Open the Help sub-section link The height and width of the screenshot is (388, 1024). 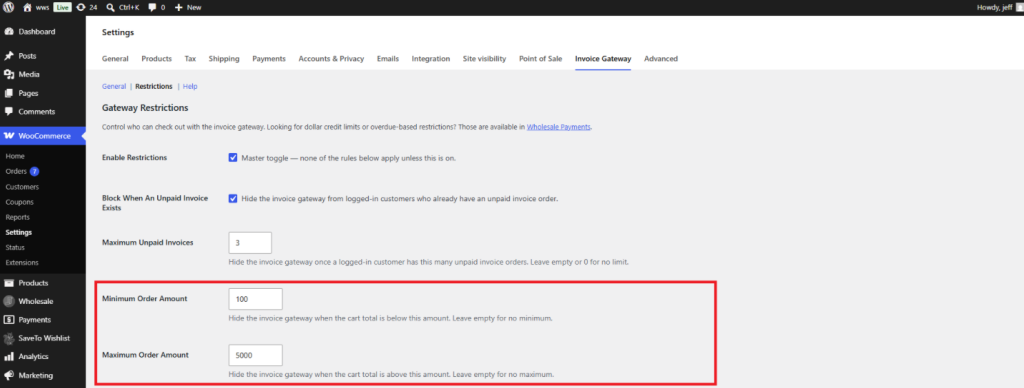click(x=190, y=86)
